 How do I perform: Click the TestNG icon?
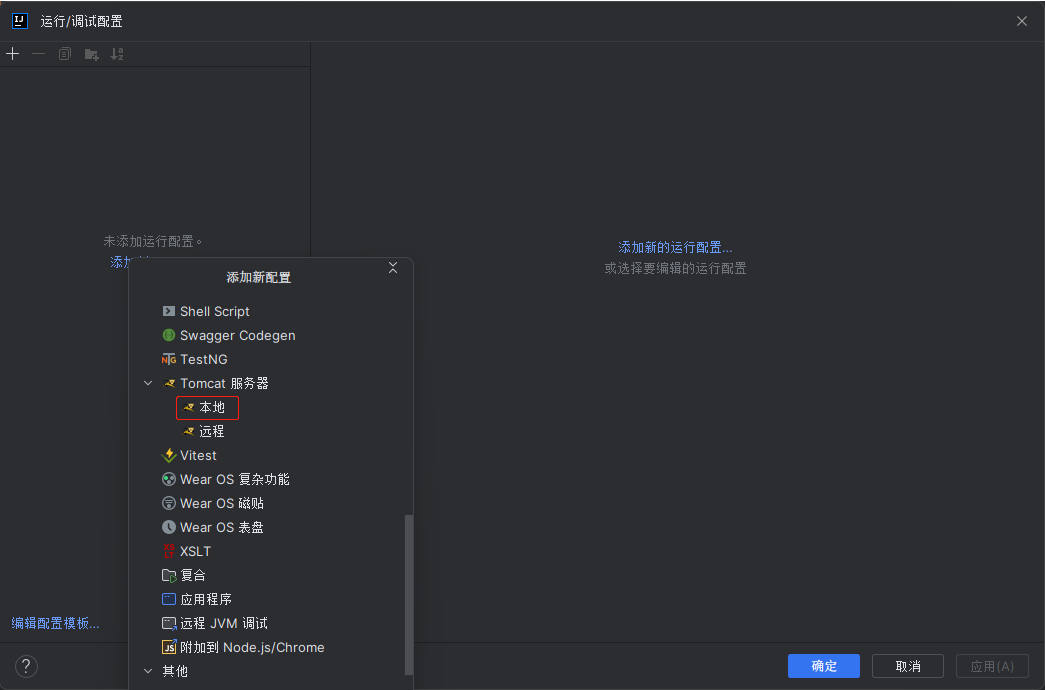(x=169, y=359)
